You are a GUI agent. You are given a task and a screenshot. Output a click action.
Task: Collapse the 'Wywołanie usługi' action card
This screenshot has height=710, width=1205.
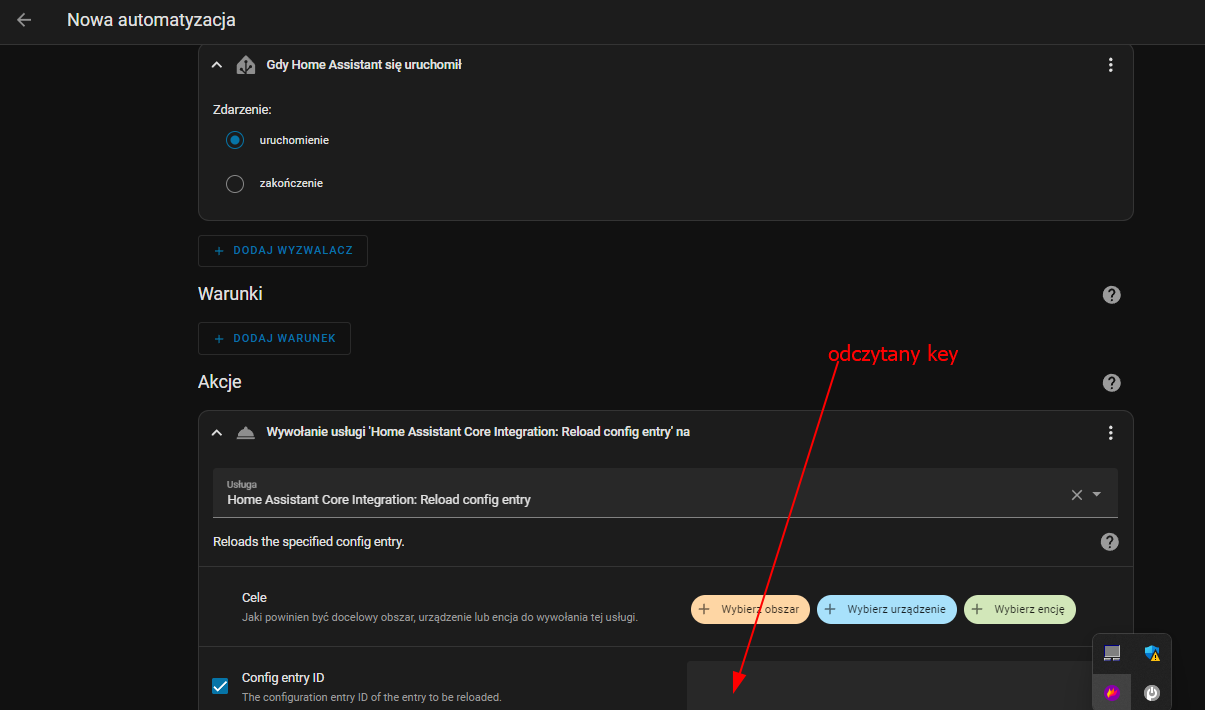coord(216,432)
